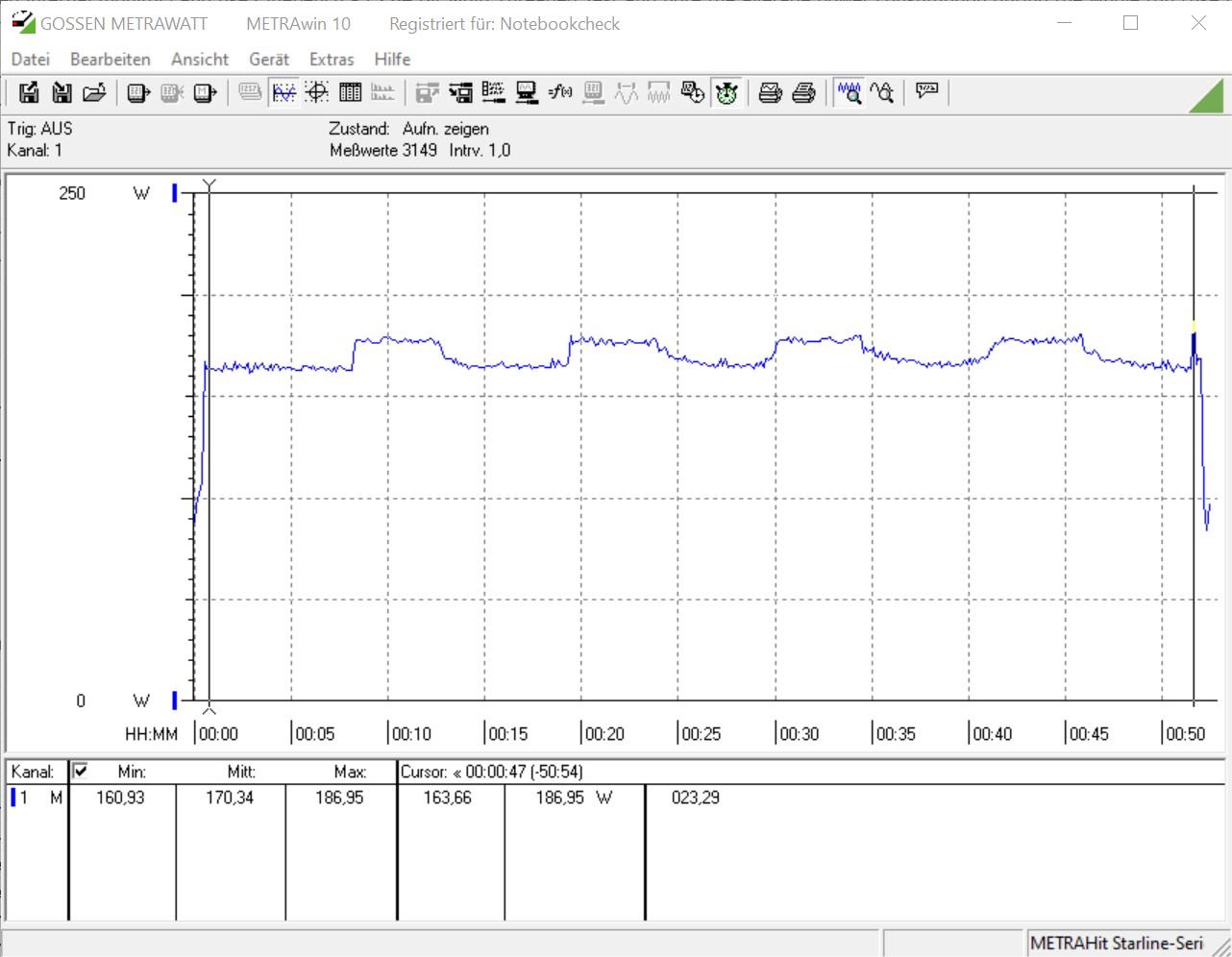Click the grayed bar chart icon
Image resolution: width=1232 pixels, height=957 pixels.
[x=382, y=92]
